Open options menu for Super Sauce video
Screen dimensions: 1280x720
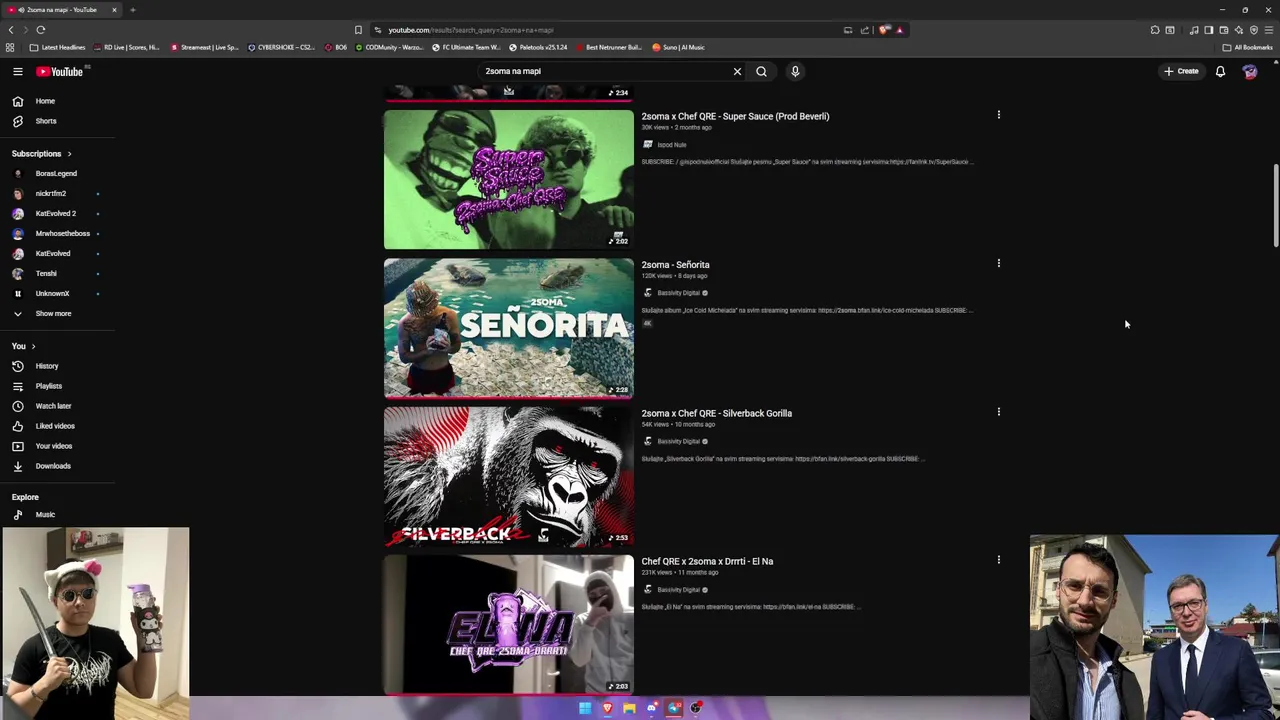point(998,115)
